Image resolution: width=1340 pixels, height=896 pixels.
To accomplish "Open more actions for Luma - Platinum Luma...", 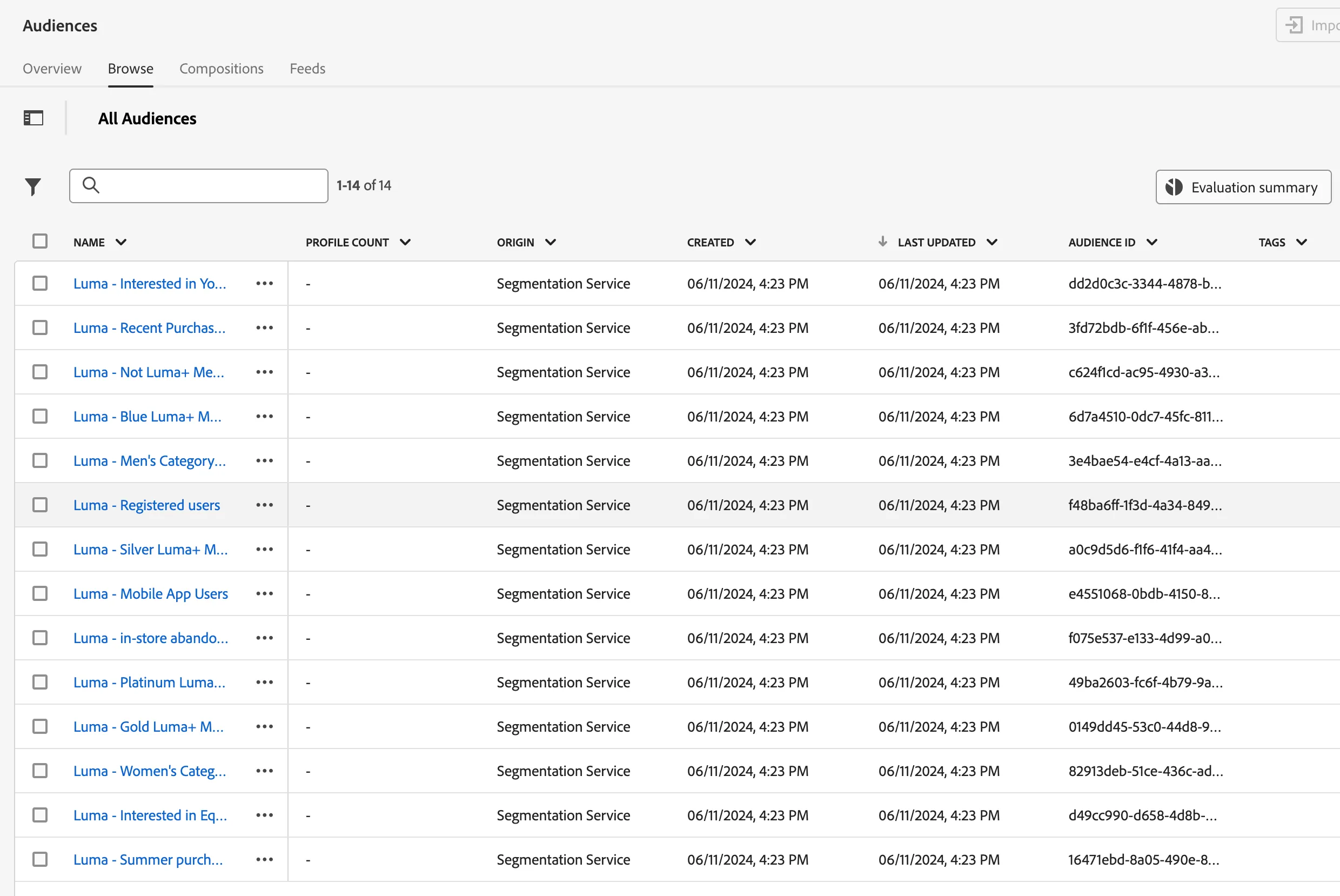I will 264,683.
